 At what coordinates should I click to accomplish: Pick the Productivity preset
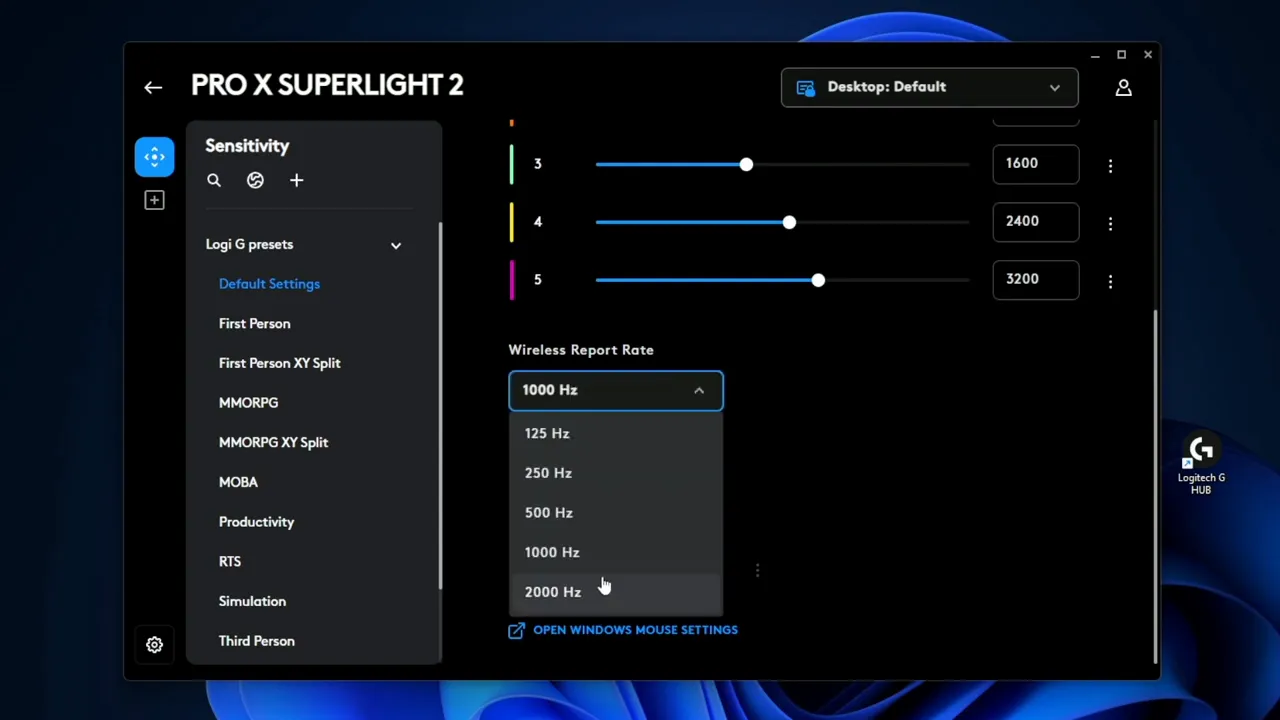point(256,522)
